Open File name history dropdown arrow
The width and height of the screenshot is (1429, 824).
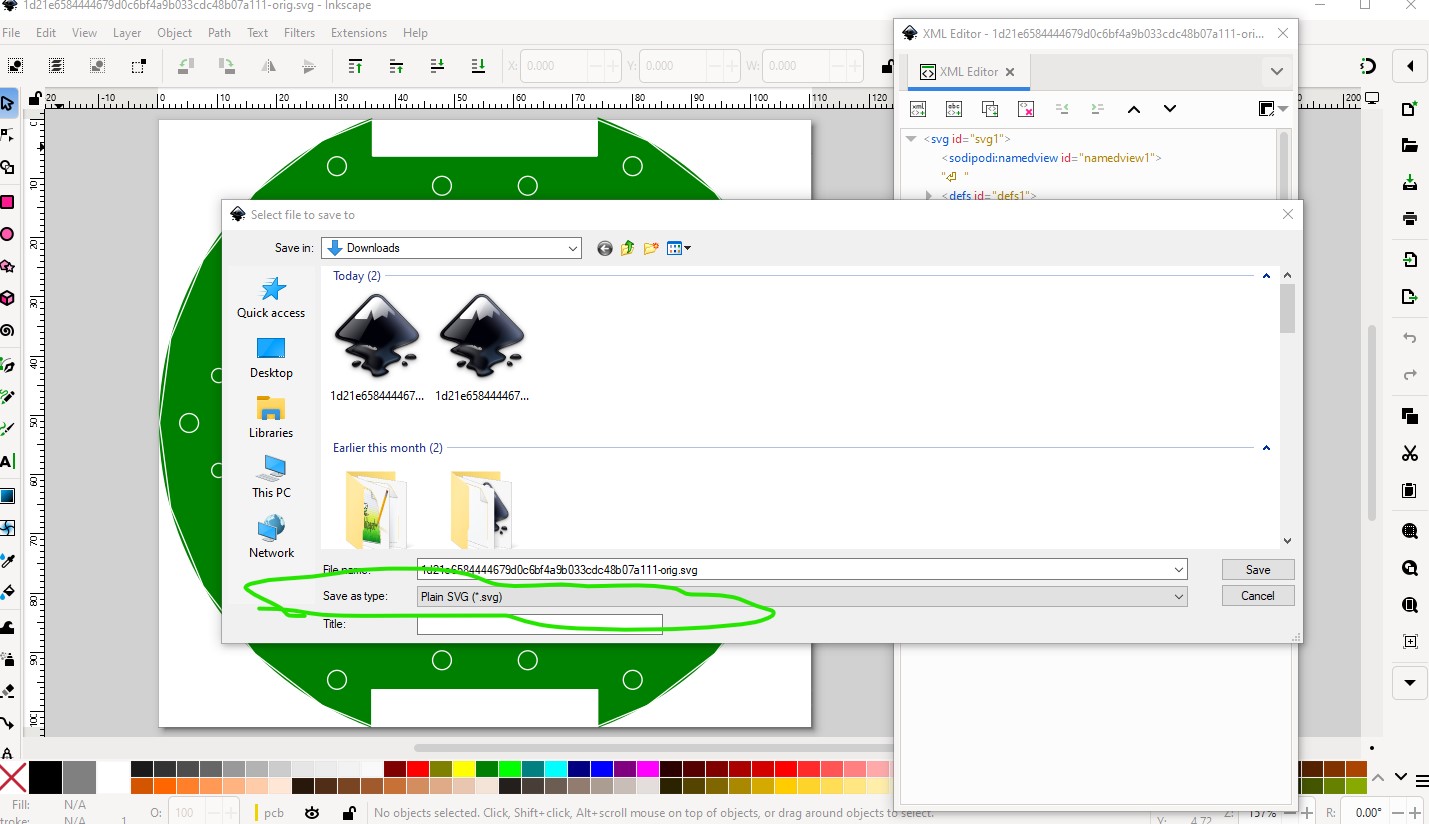click(x=1179, y=570)
